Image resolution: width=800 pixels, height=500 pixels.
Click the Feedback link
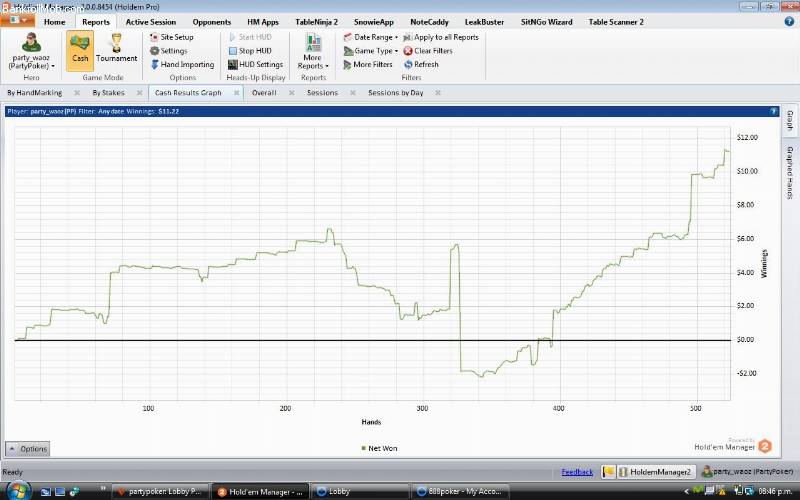[577, 472]
